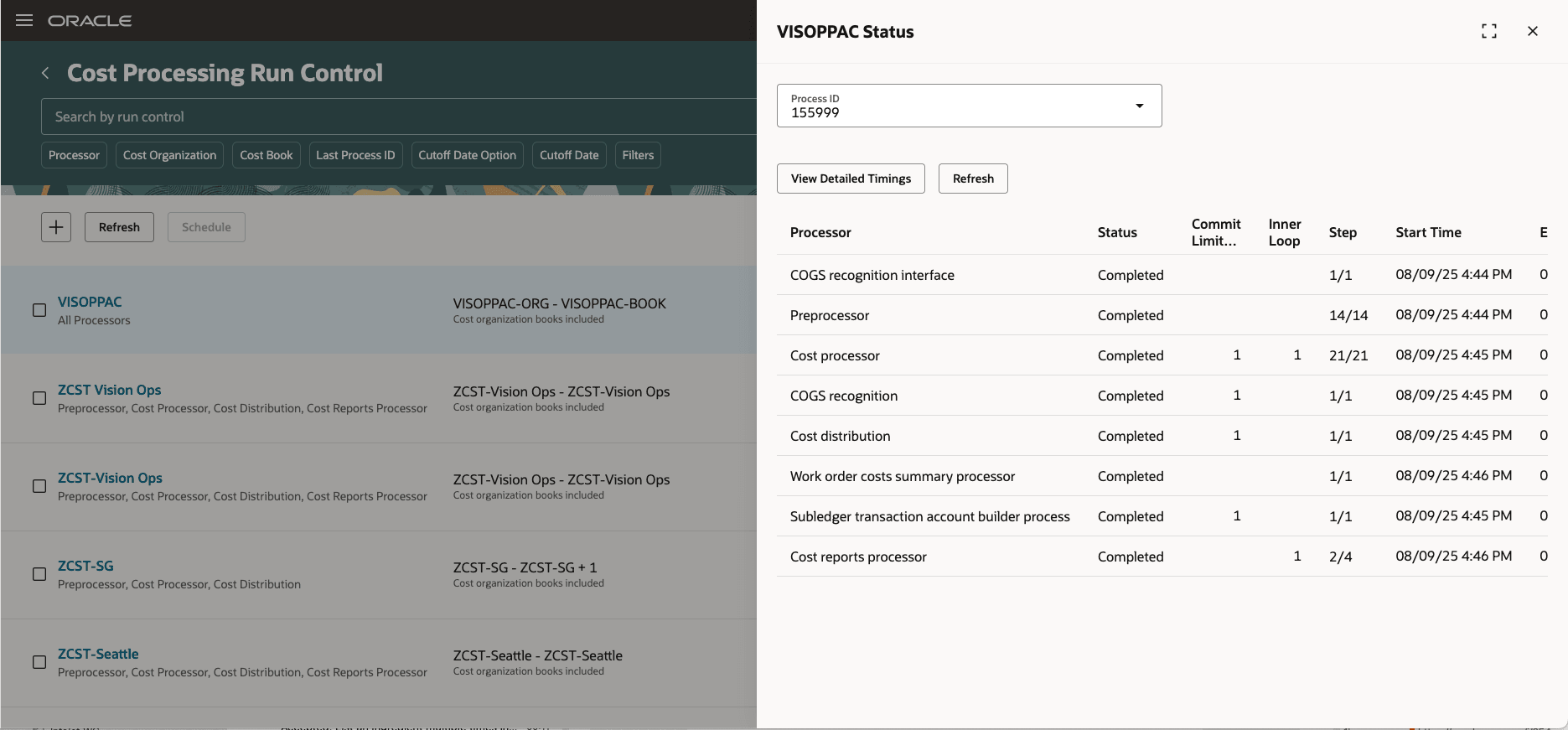Screen dimensions: 1568x730
Task: Open the ZCST-Seattle run control link
Action: 98,654
